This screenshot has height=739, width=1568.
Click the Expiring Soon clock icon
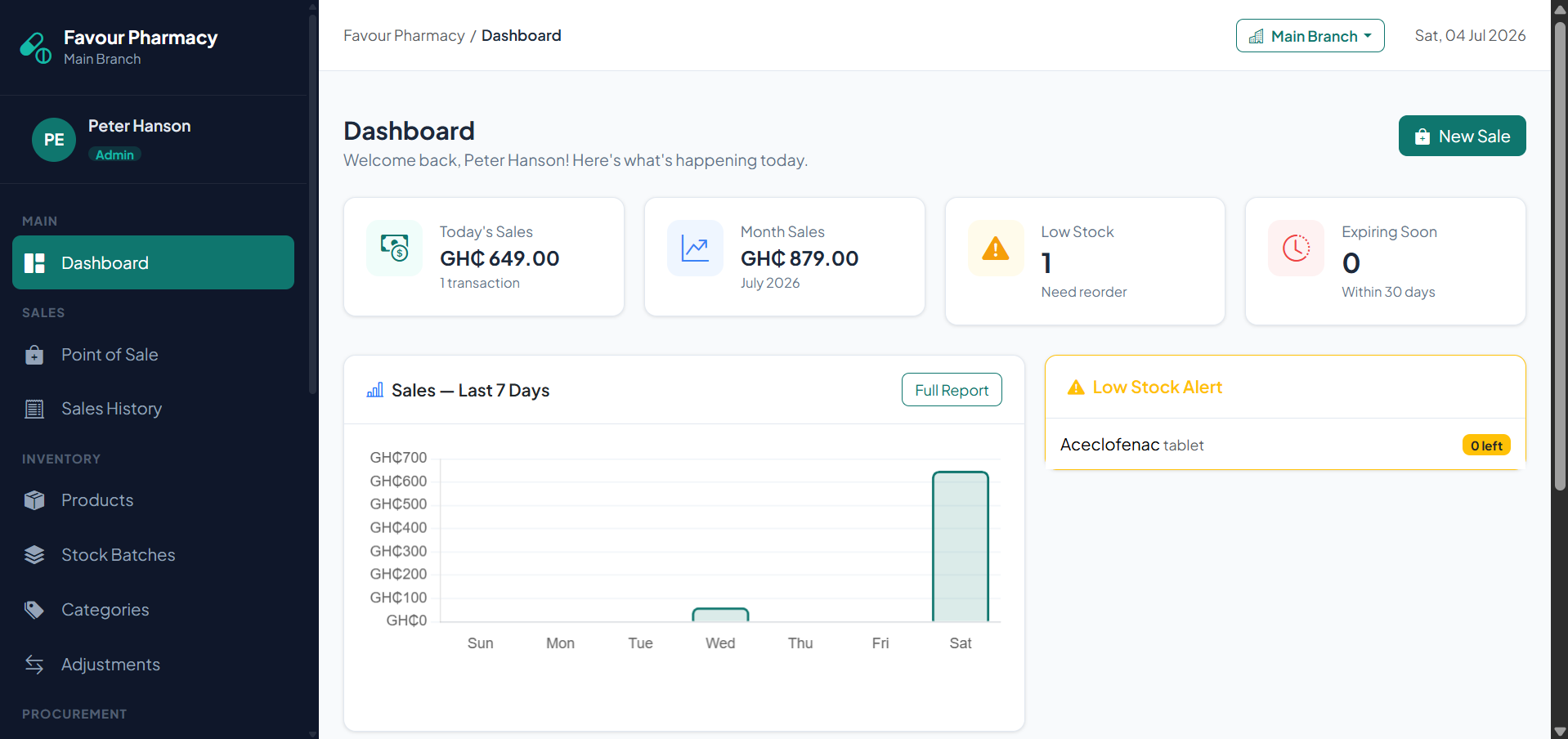tap(1296, 248)
